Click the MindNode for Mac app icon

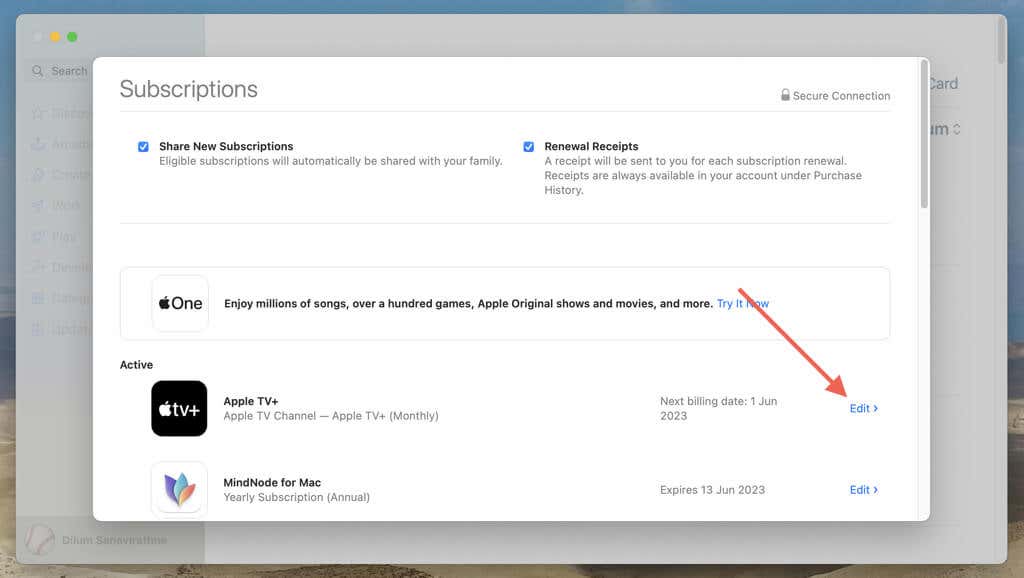179,489
